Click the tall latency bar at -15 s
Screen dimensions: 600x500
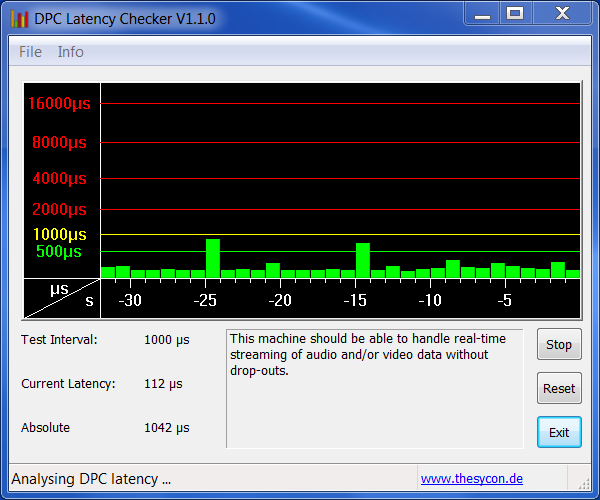(363, 260)
